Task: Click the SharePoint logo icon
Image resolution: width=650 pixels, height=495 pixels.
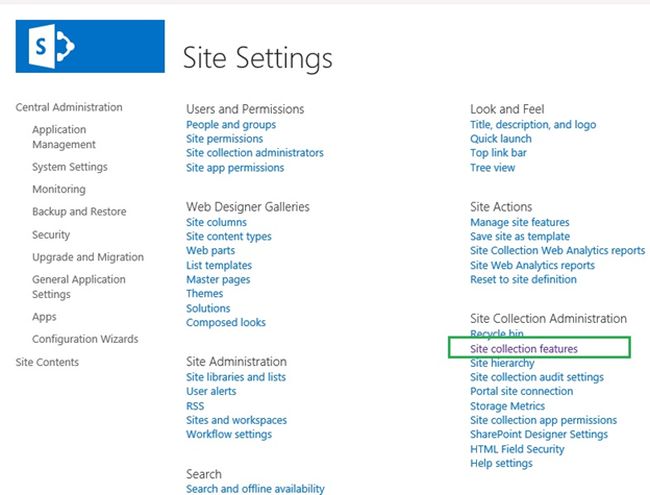Action: click(90, 46)
